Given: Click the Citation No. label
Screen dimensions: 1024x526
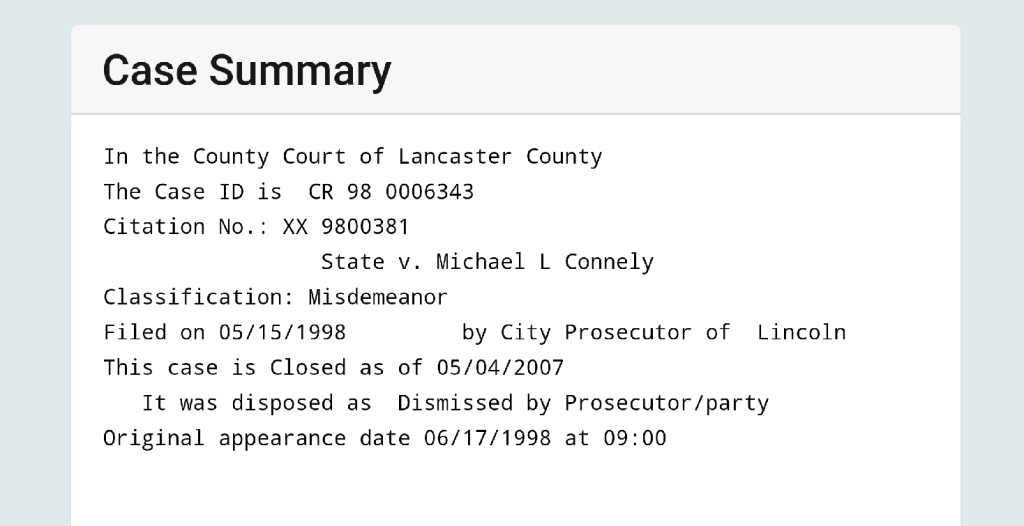Looking at the screenshot, I should tap(186, 227).
